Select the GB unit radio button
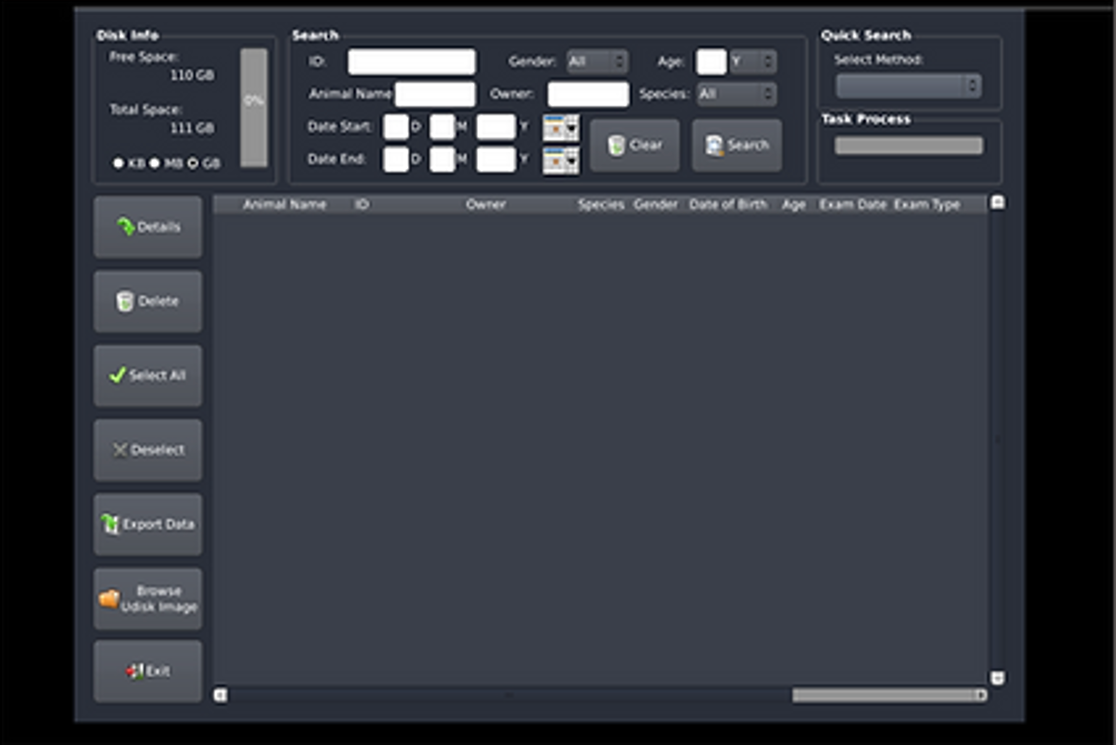 [193, 163]
